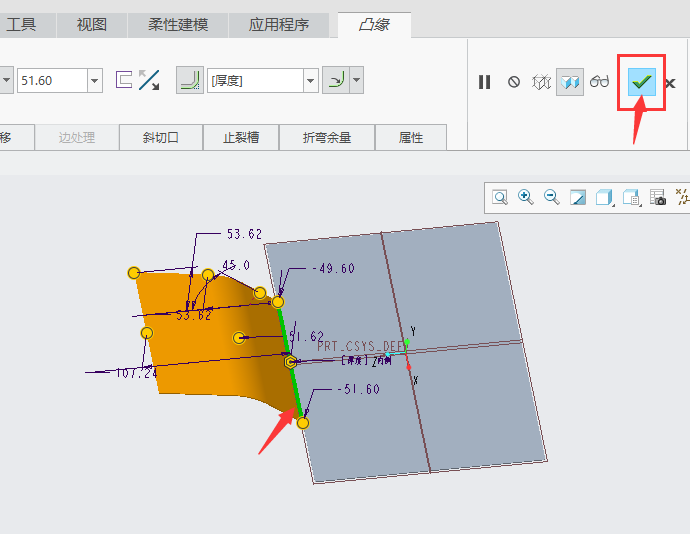Toggle the bend radius icon
This screenshot has height=534, width=690.
pyautogui.click(x=190, y=80)
